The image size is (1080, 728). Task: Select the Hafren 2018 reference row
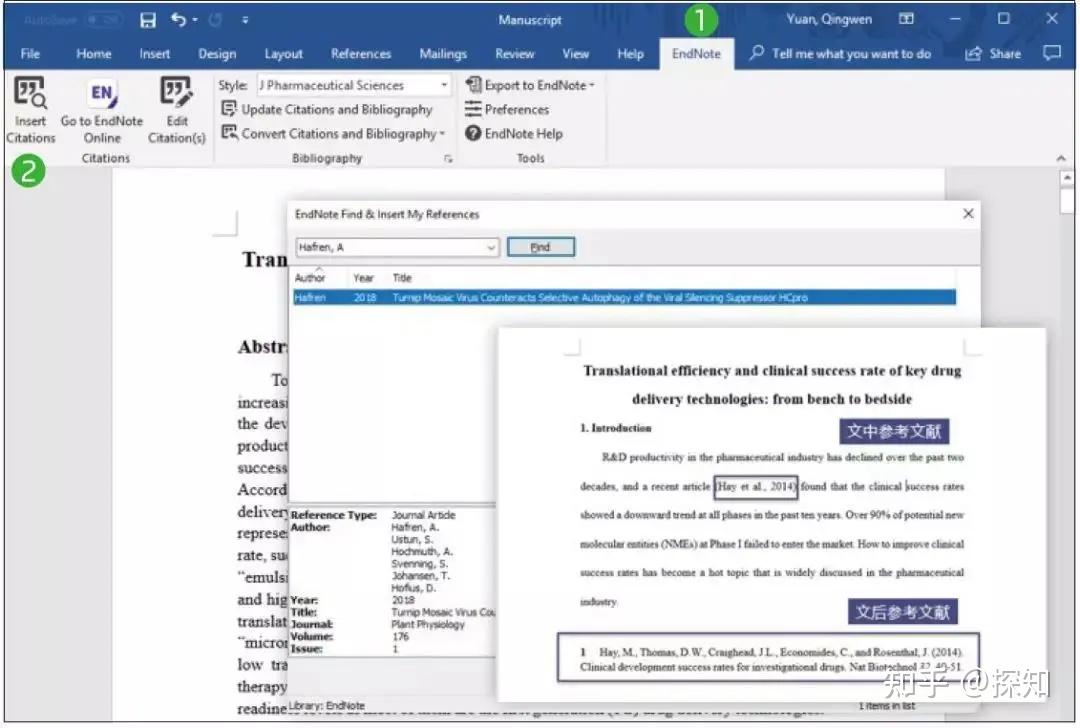point(600,297)
